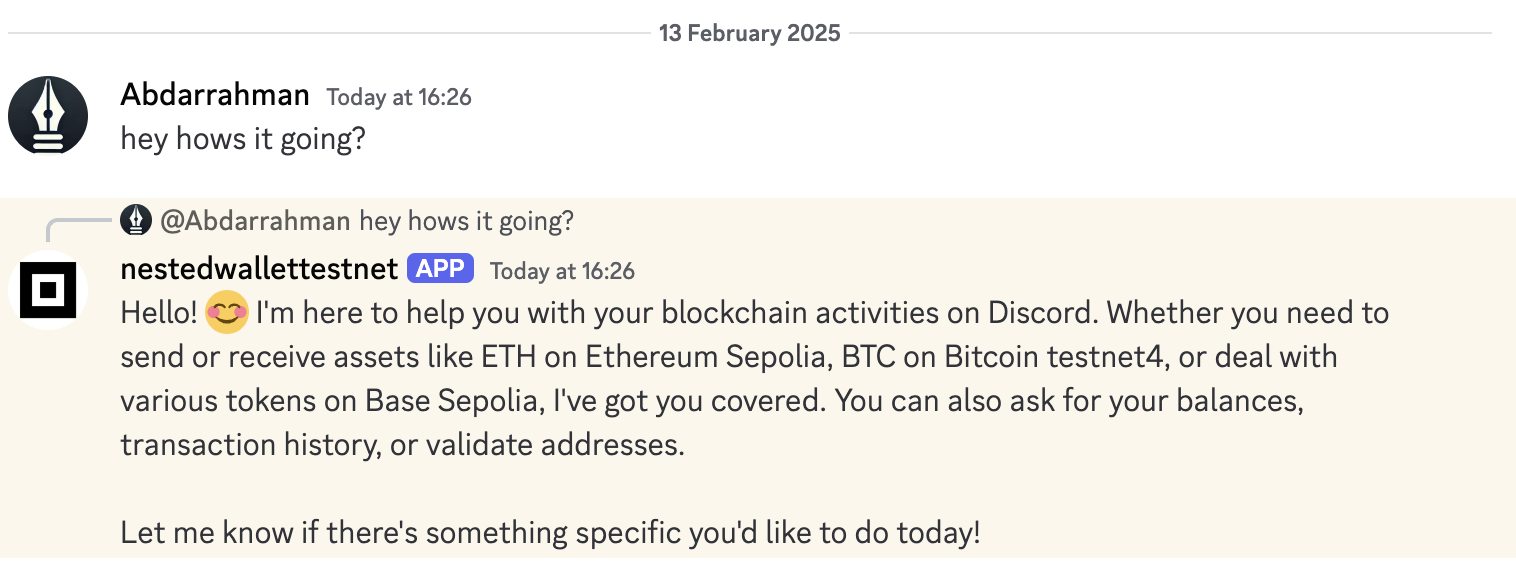Click Abdarrahman's pen nib avatar
This screenshot has height=588, width=1516.
48,115
